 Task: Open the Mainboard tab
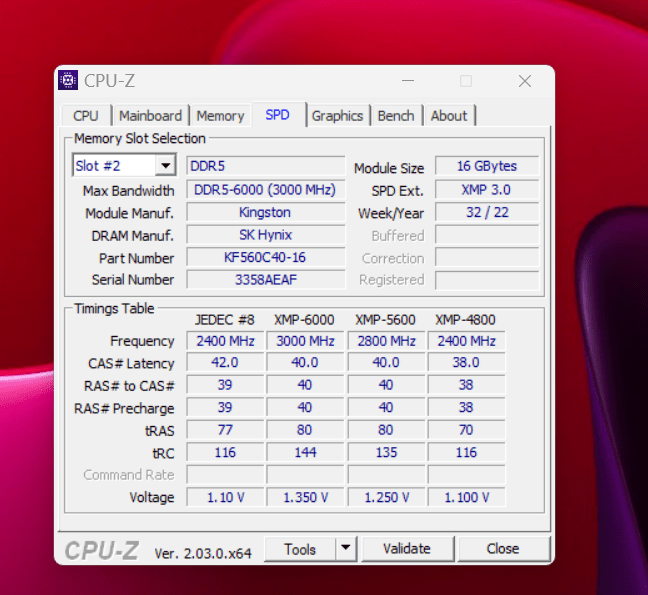(150, 116)
